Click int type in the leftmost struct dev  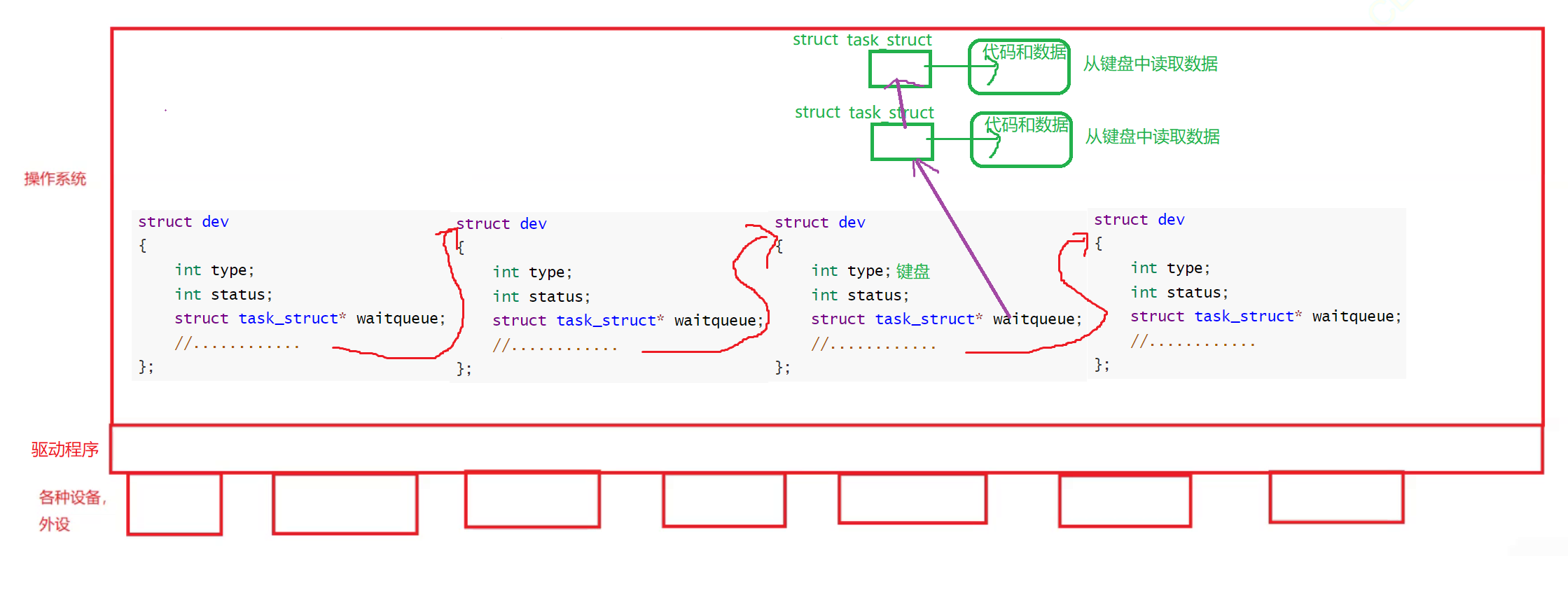pyautogui.click(x=214, y=270)
